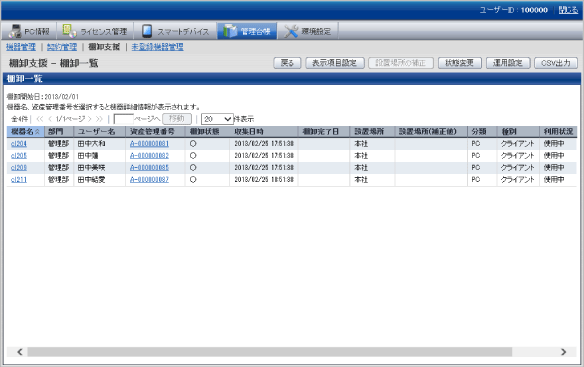The image size is (584, 367).
Task: Open asset number link in cl204 row
Action: point(149,144)
